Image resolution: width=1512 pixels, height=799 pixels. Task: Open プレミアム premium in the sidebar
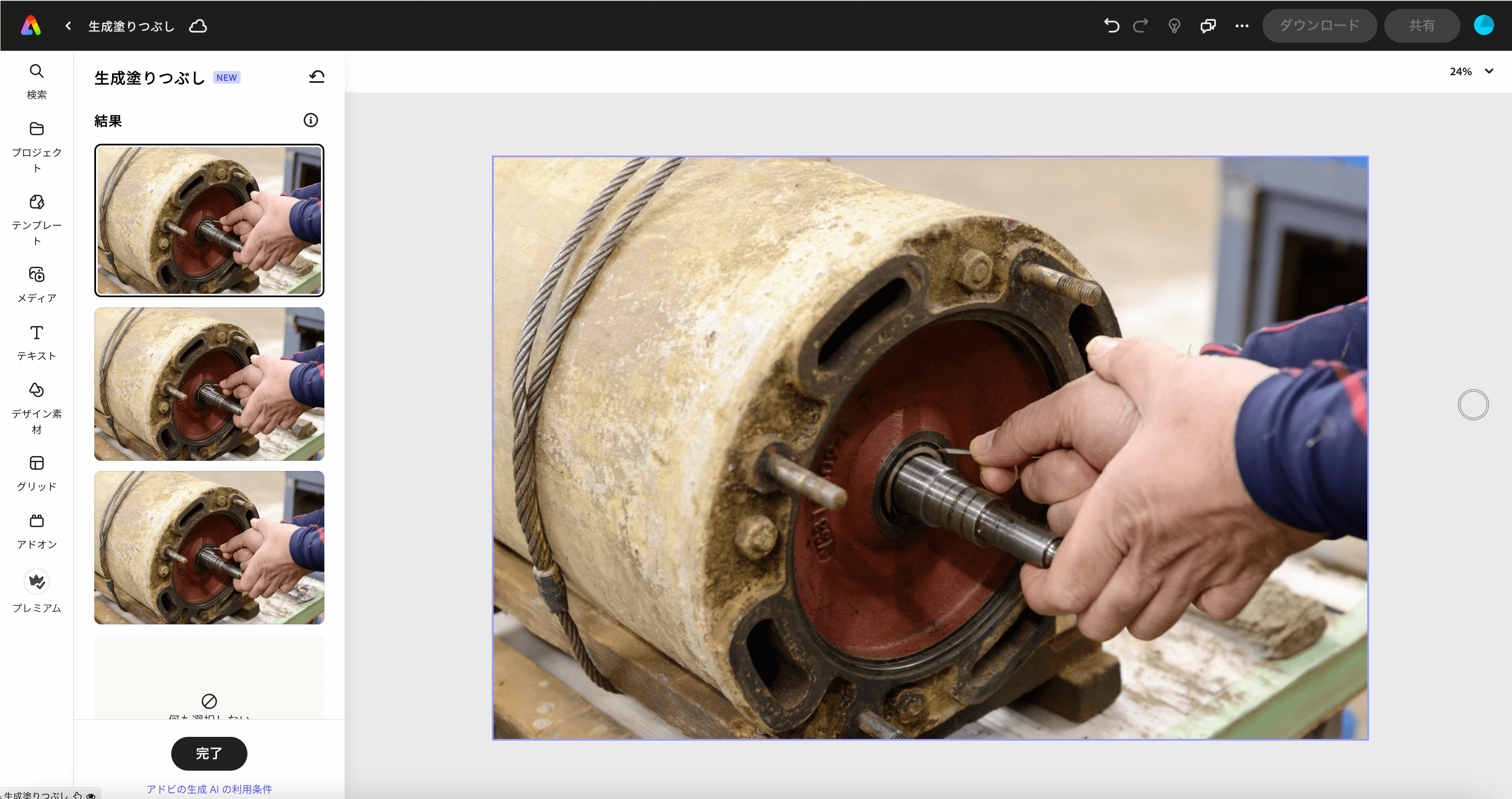tap(36, 591)
